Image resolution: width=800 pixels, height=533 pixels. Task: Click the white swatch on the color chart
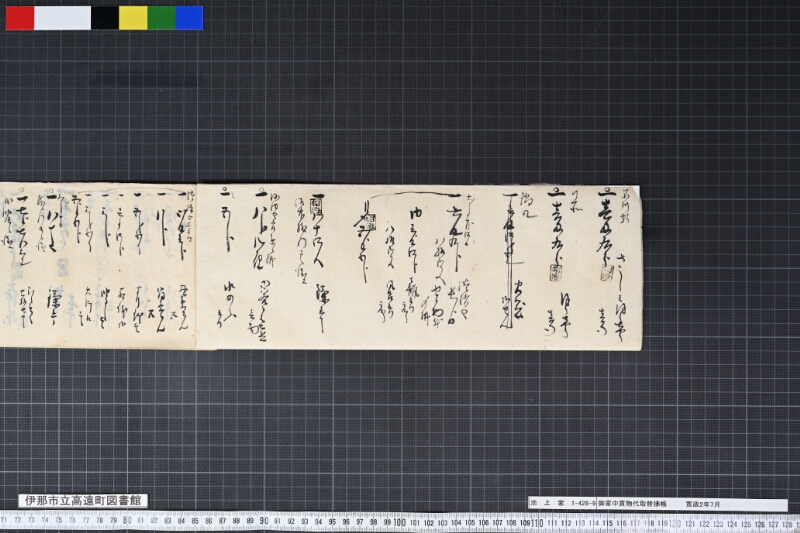63,18
